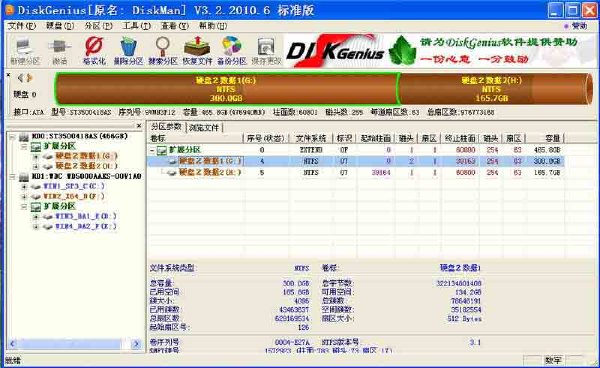This screenshot has height=368, width=600.
Task: Go to next disk with orange arrow
Action: 29,78
